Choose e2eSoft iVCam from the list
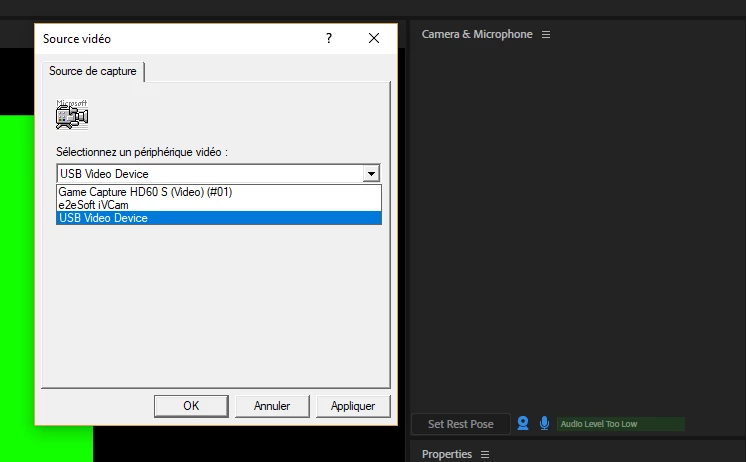The width and height of the screenshot is (746, 462). [219, 205]
